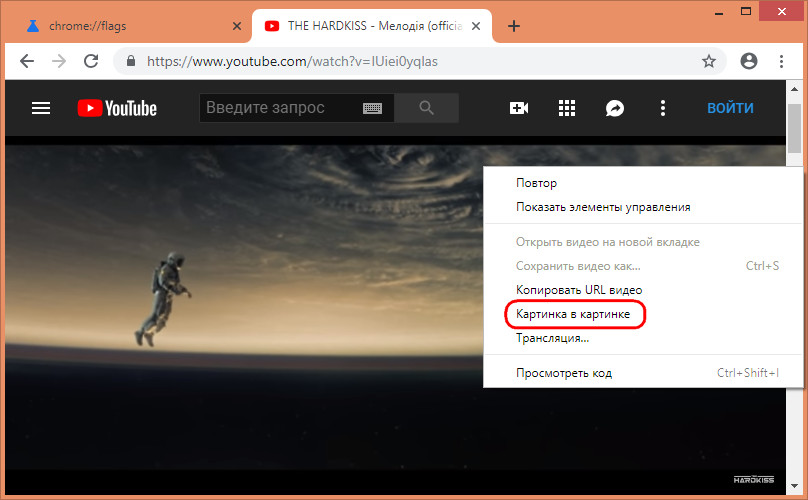The height and width of the screenshot is (500, 808).
Task: Choose Копировать URL видео
Action: 643,290
